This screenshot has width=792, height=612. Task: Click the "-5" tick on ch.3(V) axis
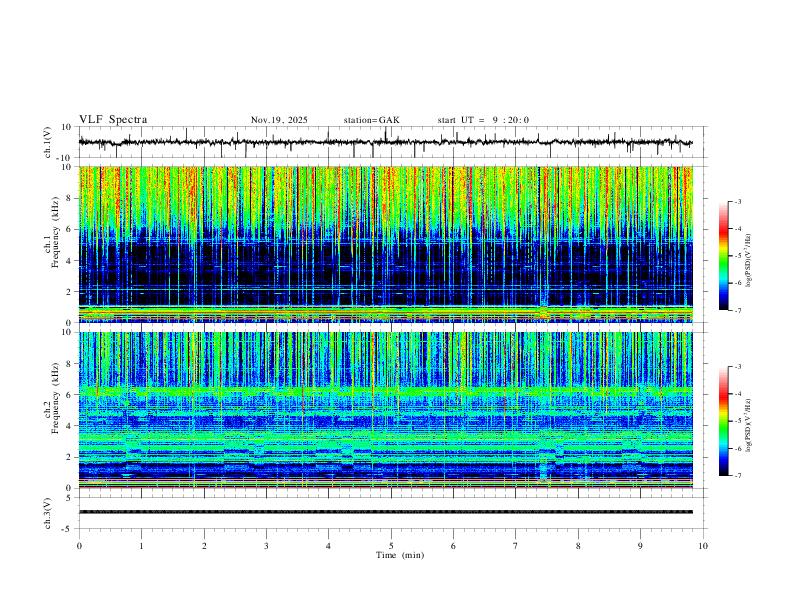point(68,529)
